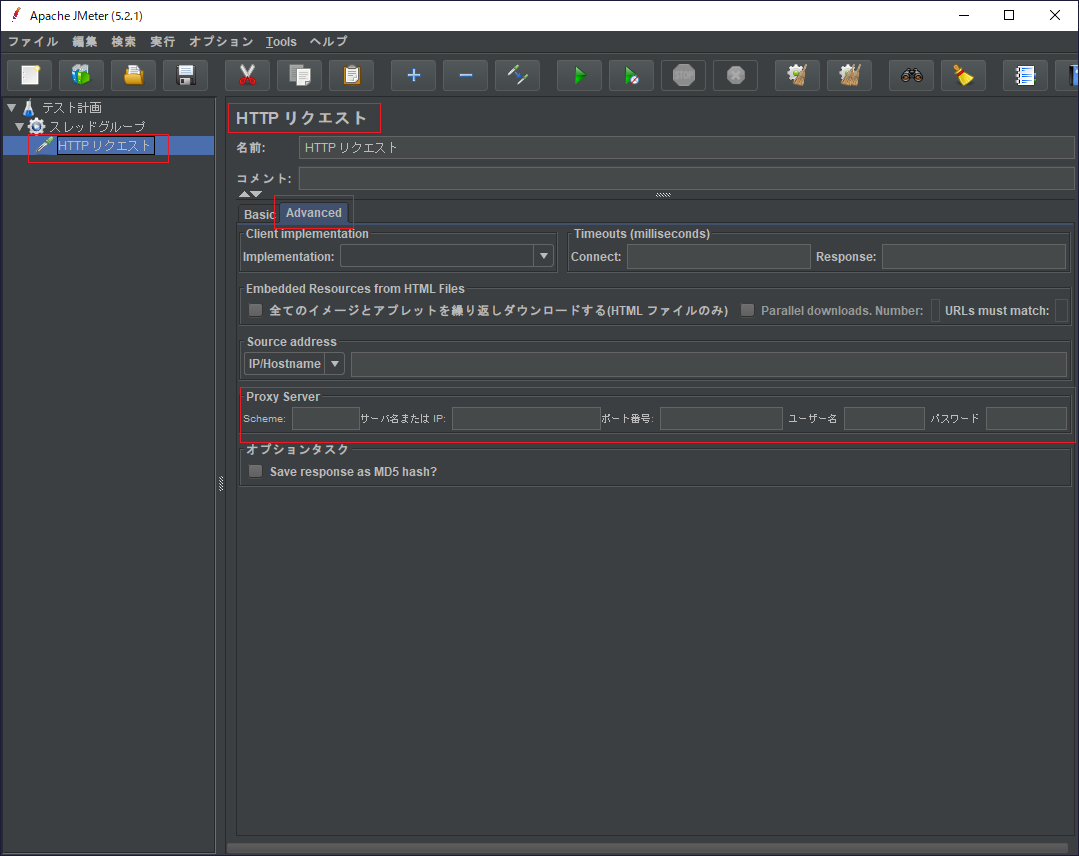
Task: Check Save response as MD5 hash
Action: point(255,470)
